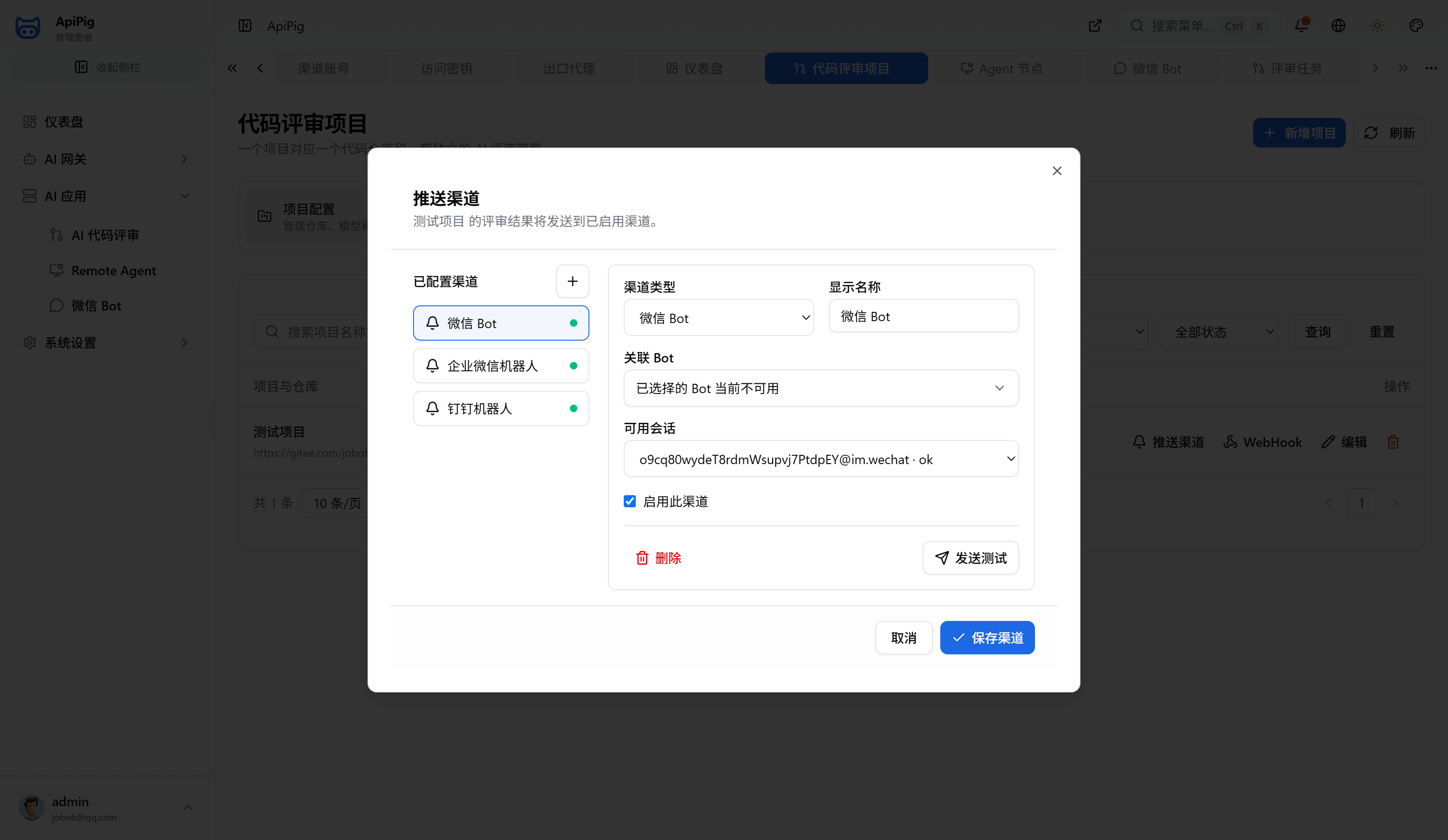Expand the AI 网关 sidebar group
Viewport: 1448px width, 840px height.
pyautogui.click(x=107, y=159)
